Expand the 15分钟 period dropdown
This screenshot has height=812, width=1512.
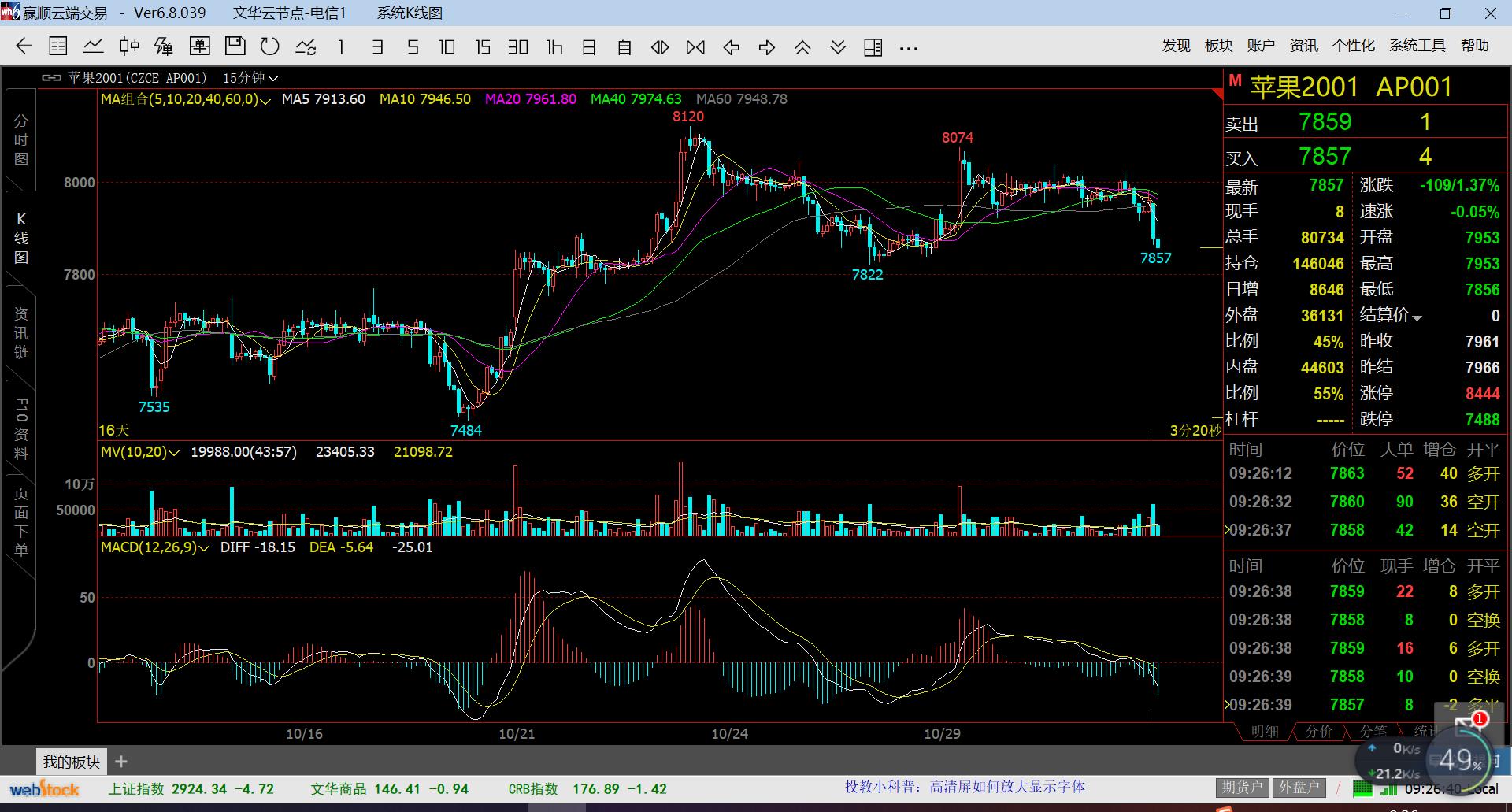pyautogui.click(x=250, y=78)
